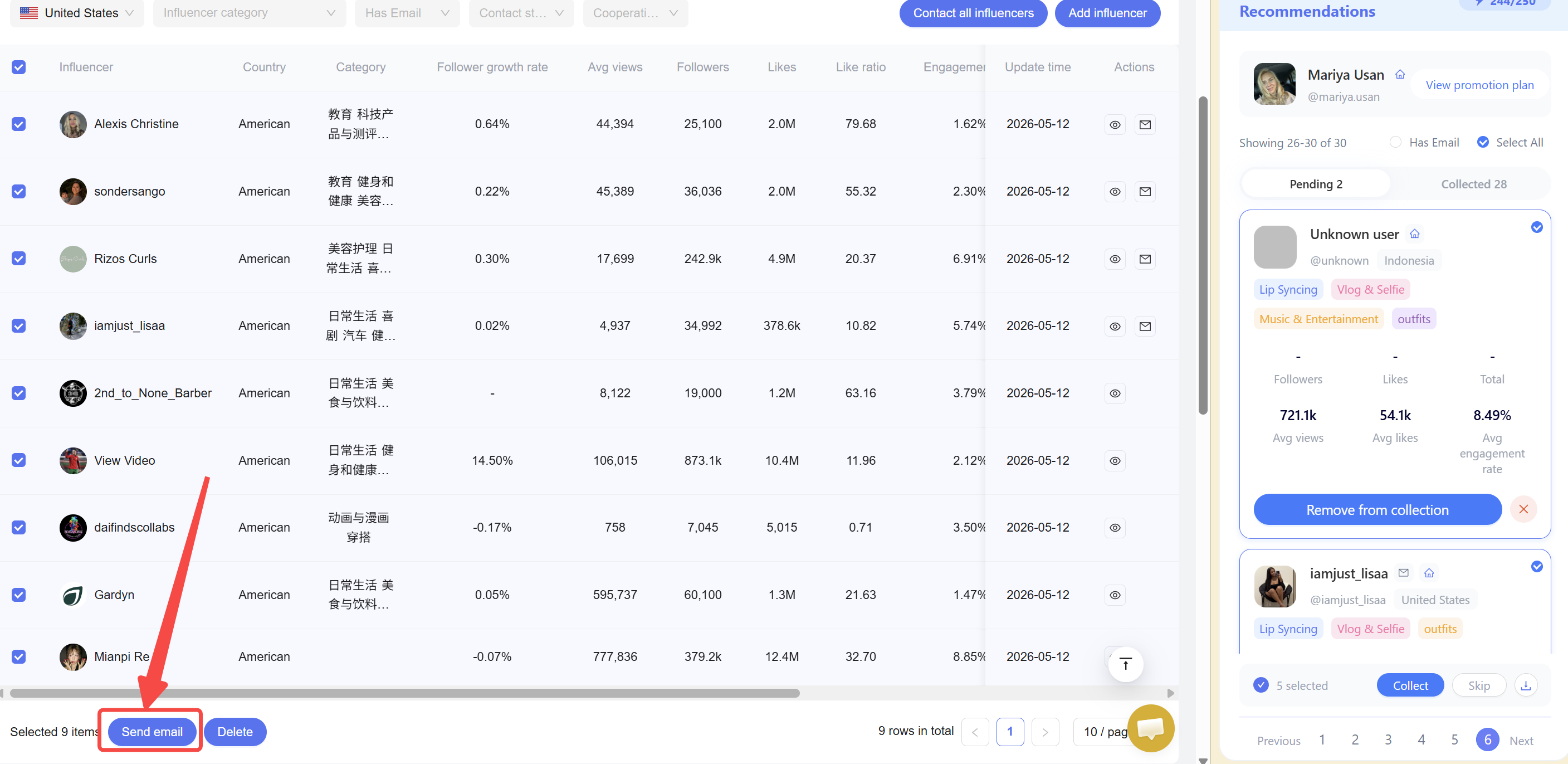Open Influencer category dropdown
Screen dimensions: 1568x764
250,13
